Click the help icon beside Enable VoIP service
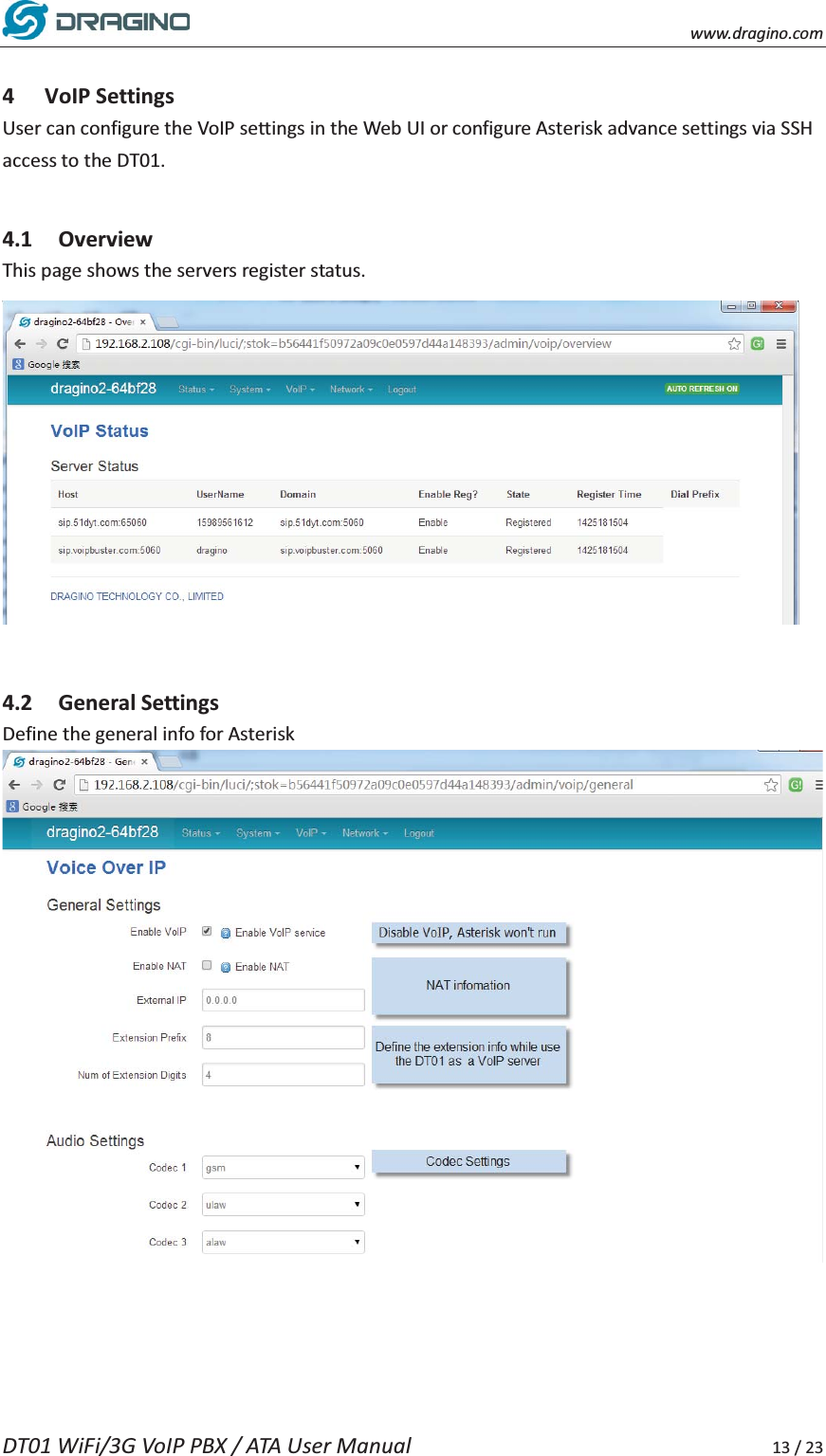The width and height of the screenshot is (826, 1456). [x=225, y=932]
